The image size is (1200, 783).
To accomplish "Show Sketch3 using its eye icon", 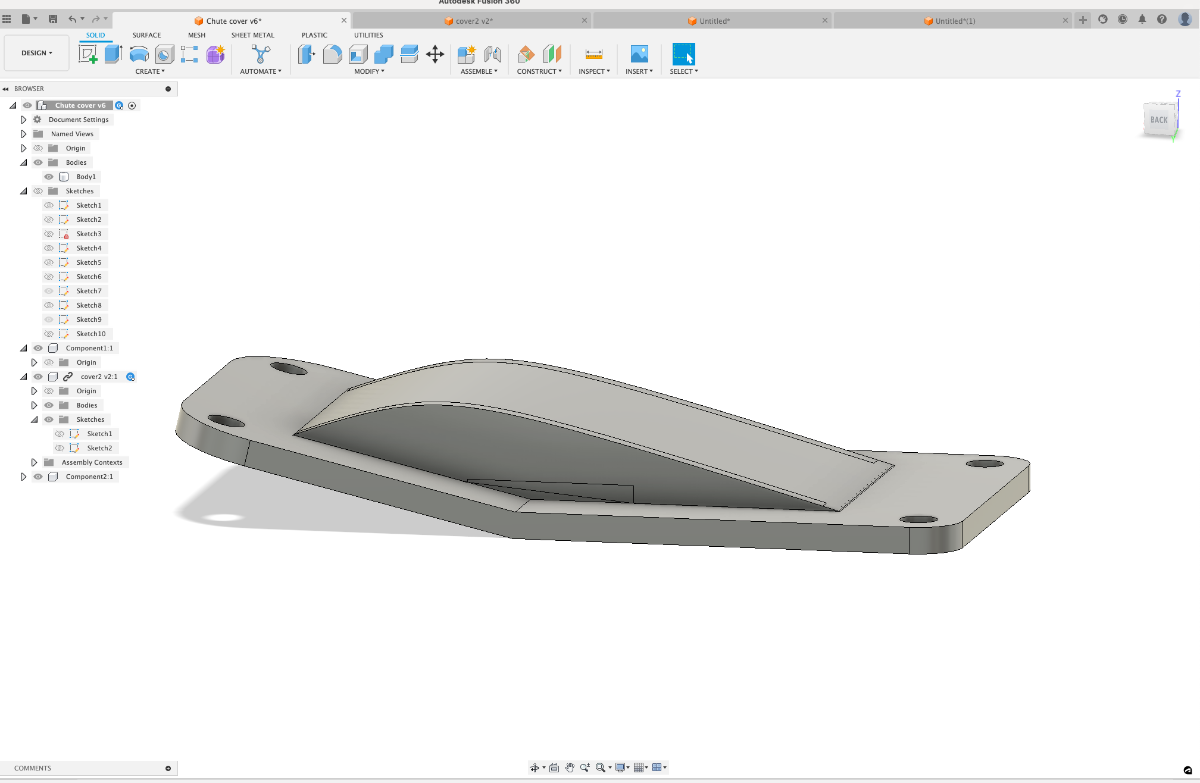I will [48, 234].
